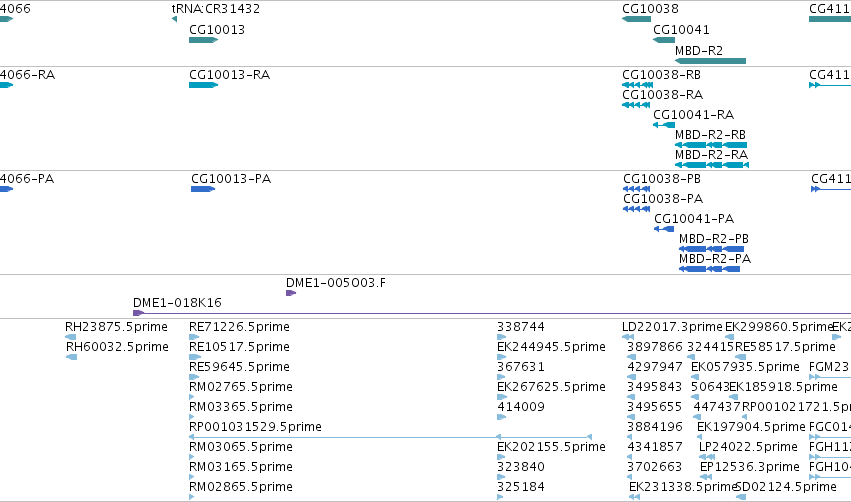Image resolution: width=851 pixels, height=502 pixels.
Task: Select the CG10013-PA protein label
Action: click(x=231, y=179)
